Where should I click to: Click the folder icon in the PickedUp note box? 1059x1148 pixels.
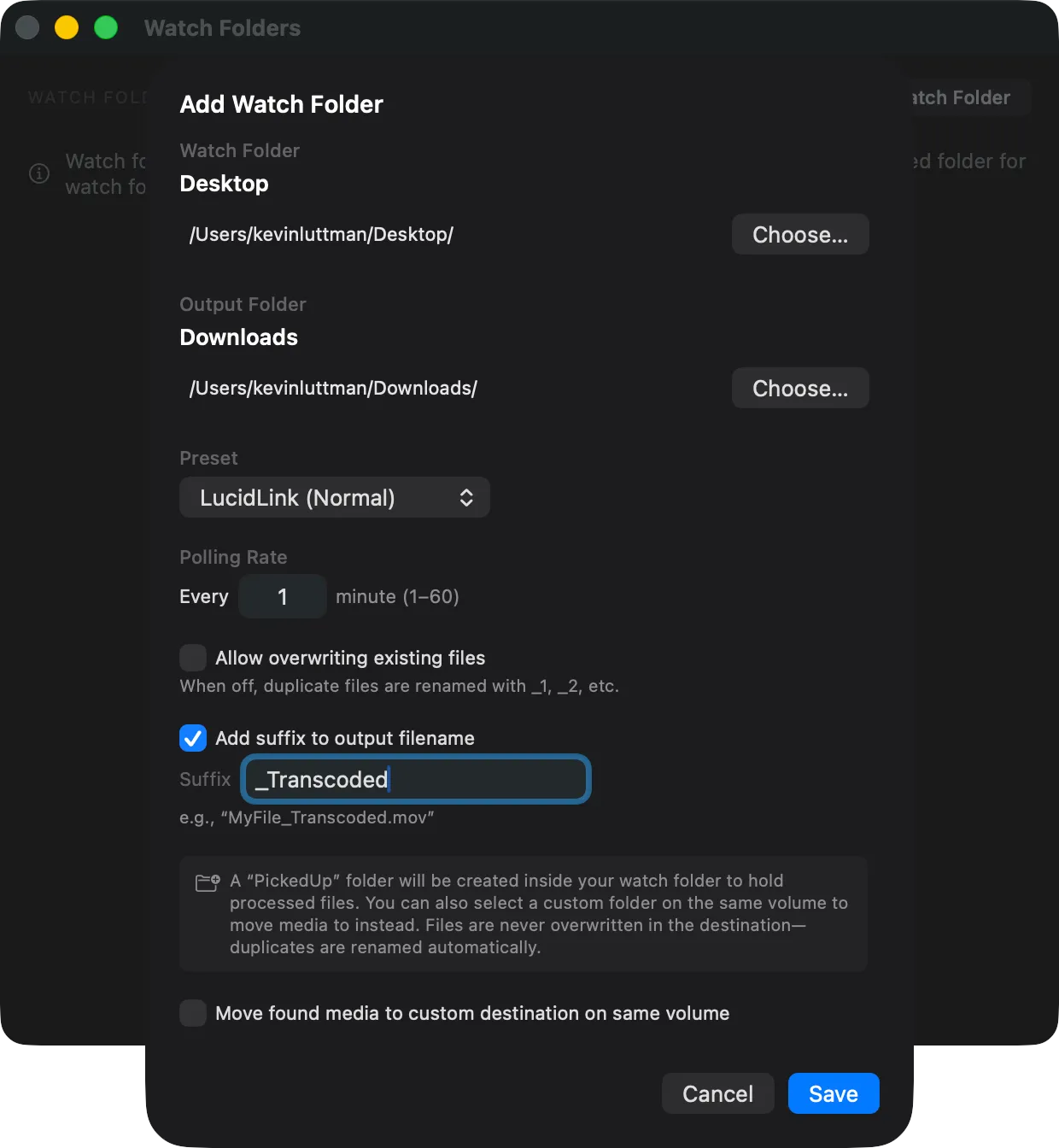[205, 882]
